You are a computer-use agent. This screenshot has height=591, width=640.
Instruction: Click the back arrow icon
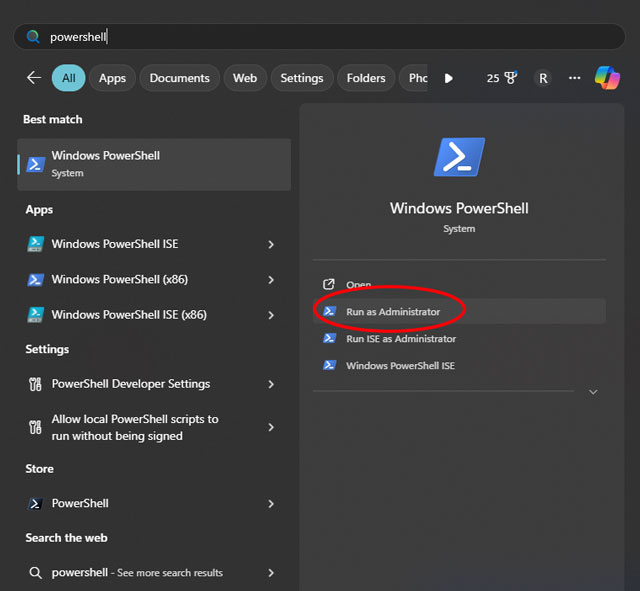34,77
